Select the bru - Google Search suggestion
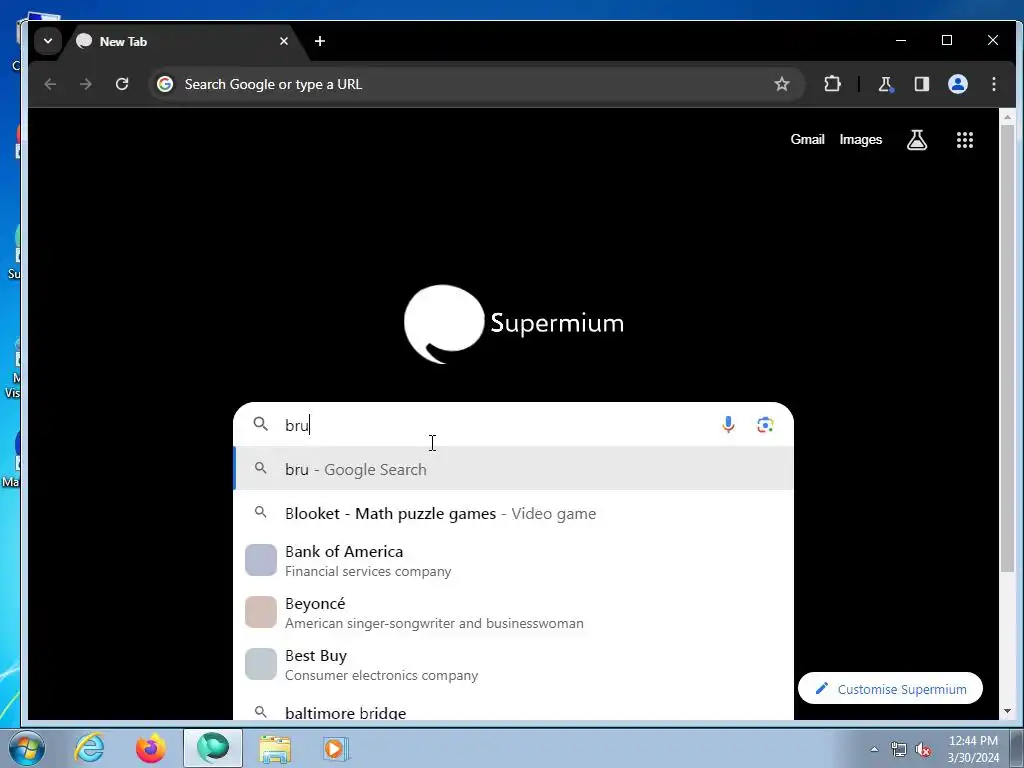1024x768 pixels. pyautogui.click(x=513, y=469)
